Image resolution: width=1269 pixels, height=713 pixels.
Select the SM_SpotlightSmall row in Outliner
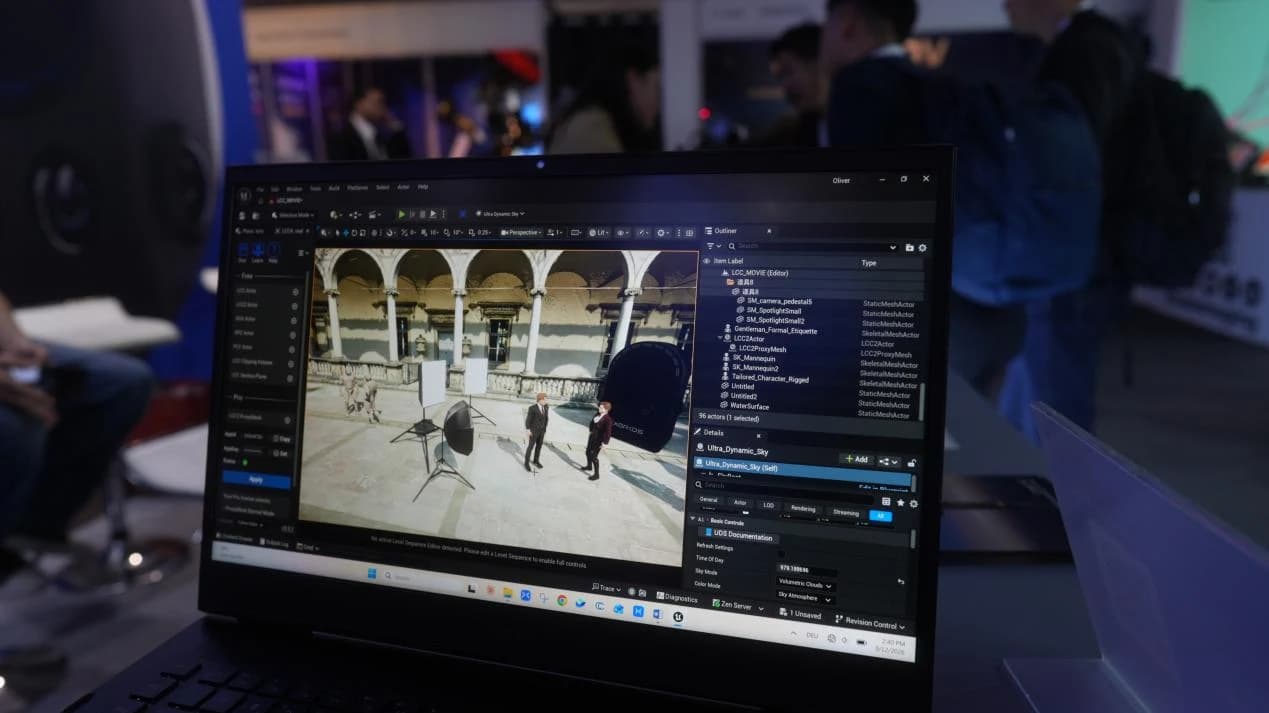pos(774,311)
